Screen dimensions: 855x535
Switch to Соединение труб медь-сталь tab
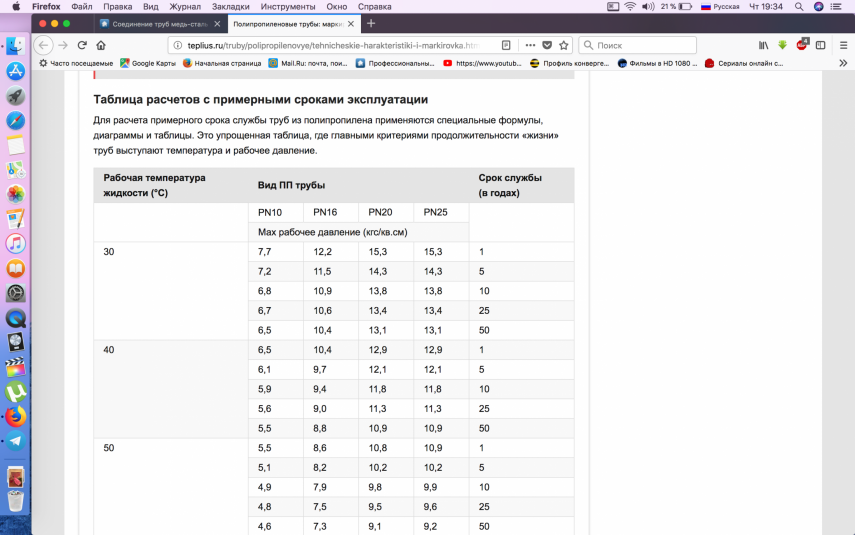click(160, 24)
